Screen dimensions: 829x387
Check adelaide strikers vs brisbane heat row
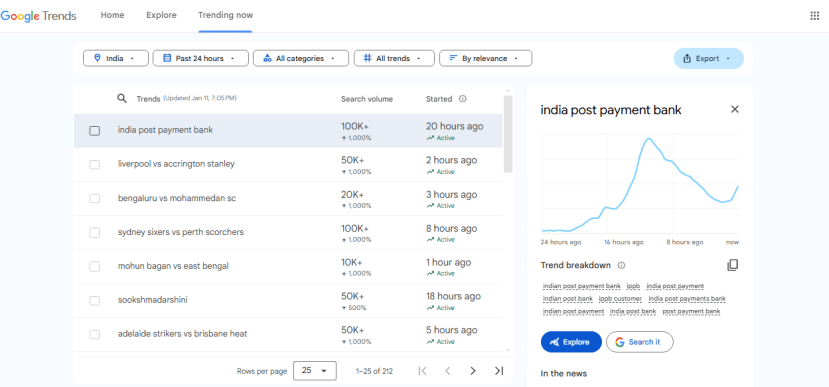pyautogui.click(x=95, y=334)
